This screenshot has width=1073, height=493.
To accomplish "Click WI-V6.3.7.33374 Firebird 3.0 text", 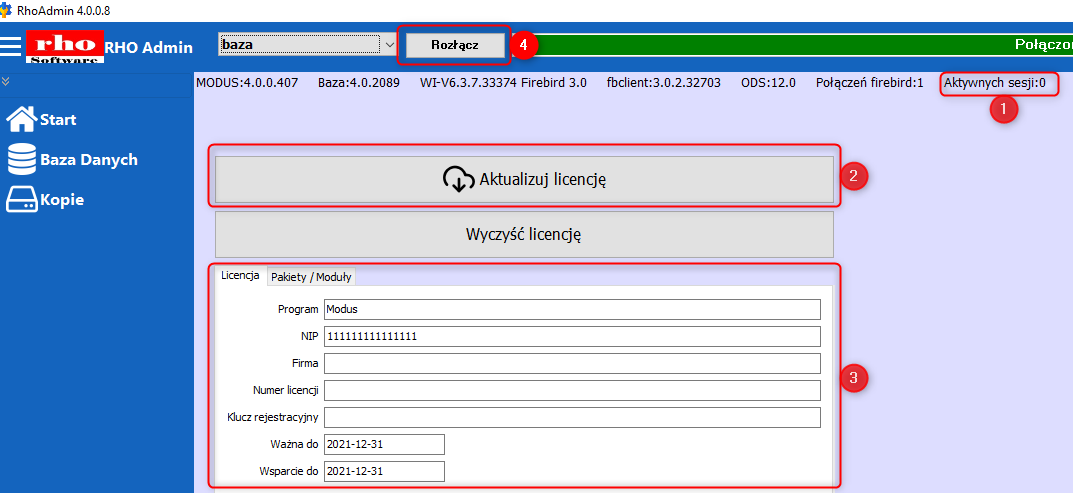I will coord(503,84).
